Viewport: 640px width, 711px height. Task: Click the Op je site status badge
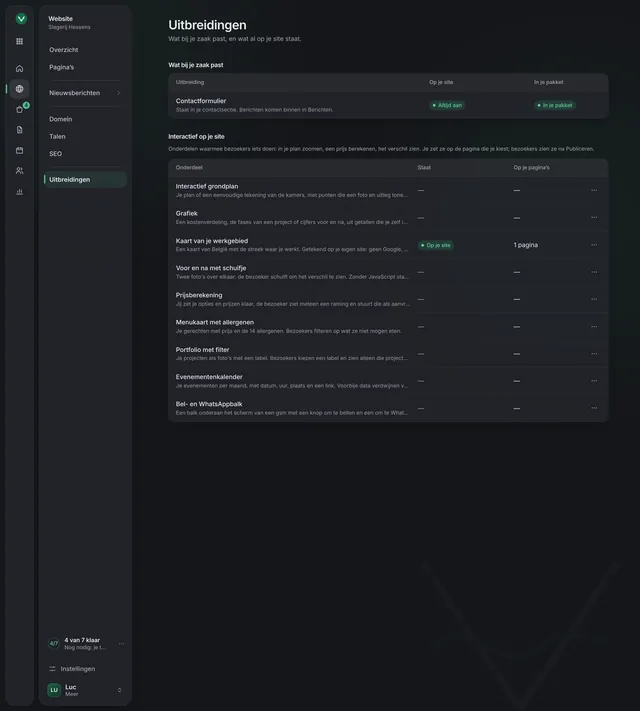435,245
